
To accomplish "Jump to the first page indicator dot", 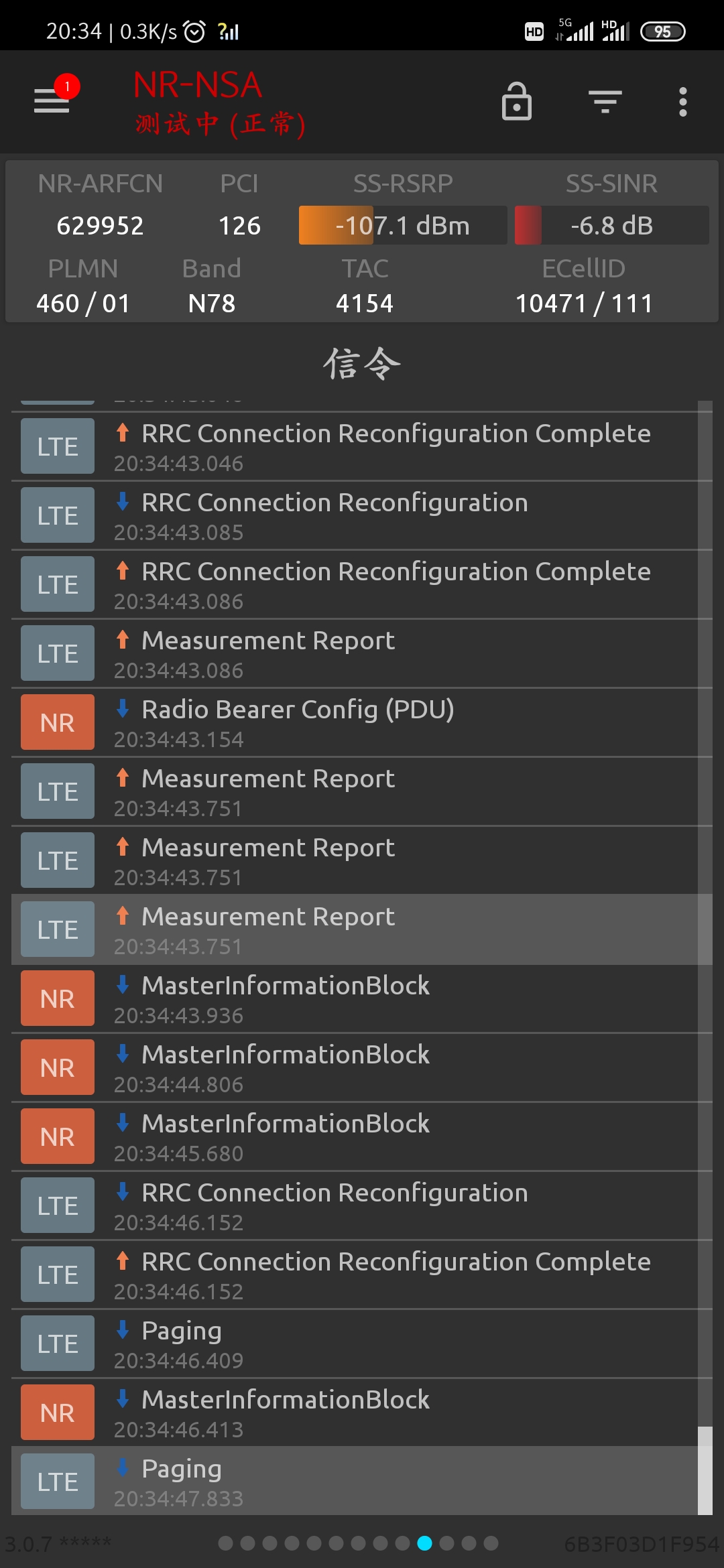I will click(226, 1543).
